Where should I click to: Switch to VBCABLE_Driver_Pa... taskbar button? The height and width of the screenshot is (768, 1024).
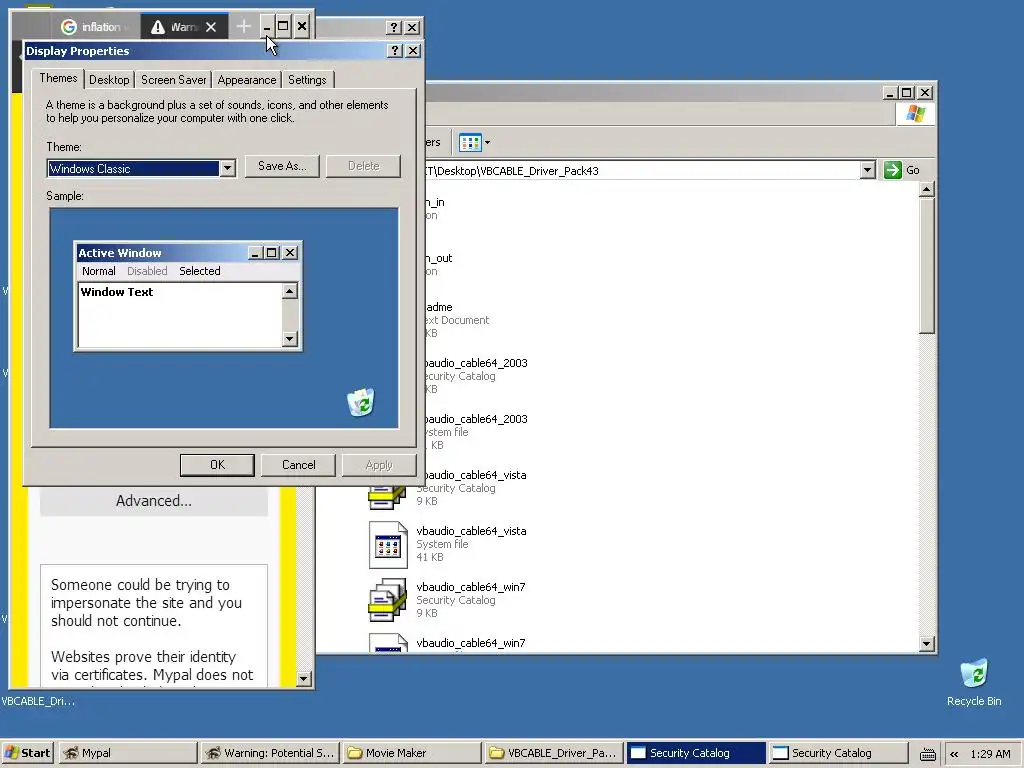553,753
